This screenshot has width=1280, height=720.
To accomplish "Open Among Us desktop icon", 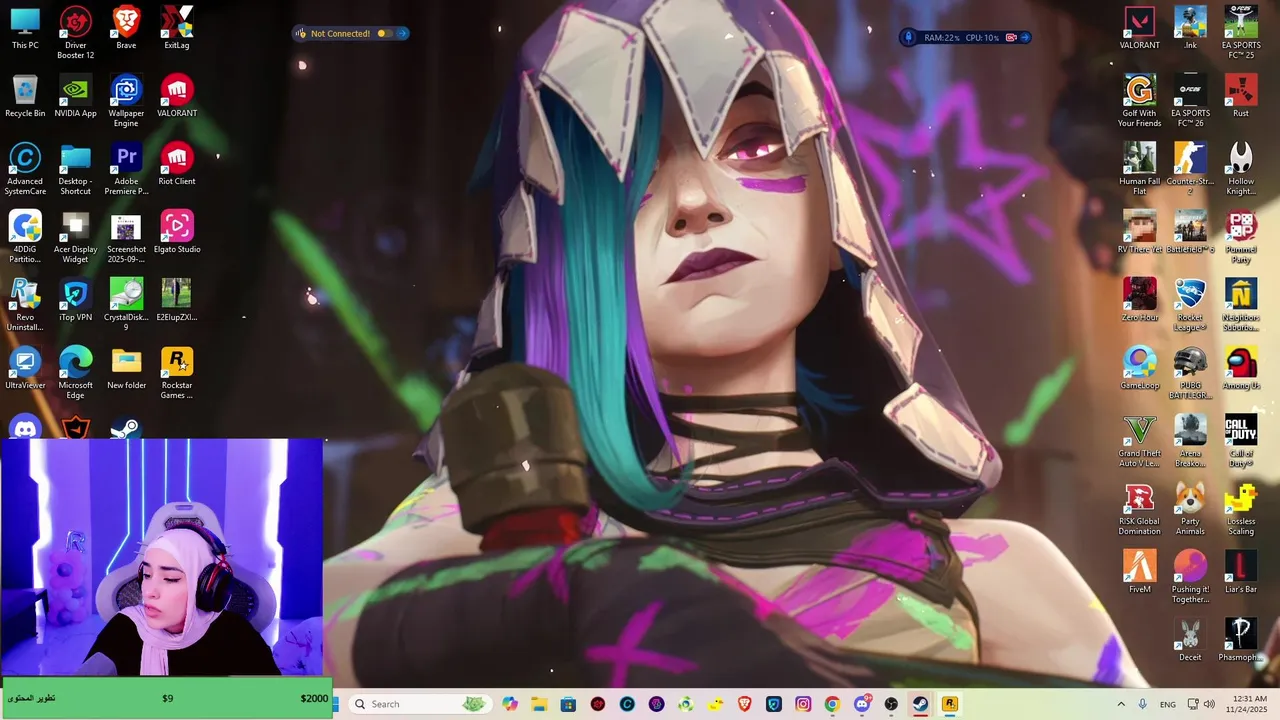I will point(1241,368).
